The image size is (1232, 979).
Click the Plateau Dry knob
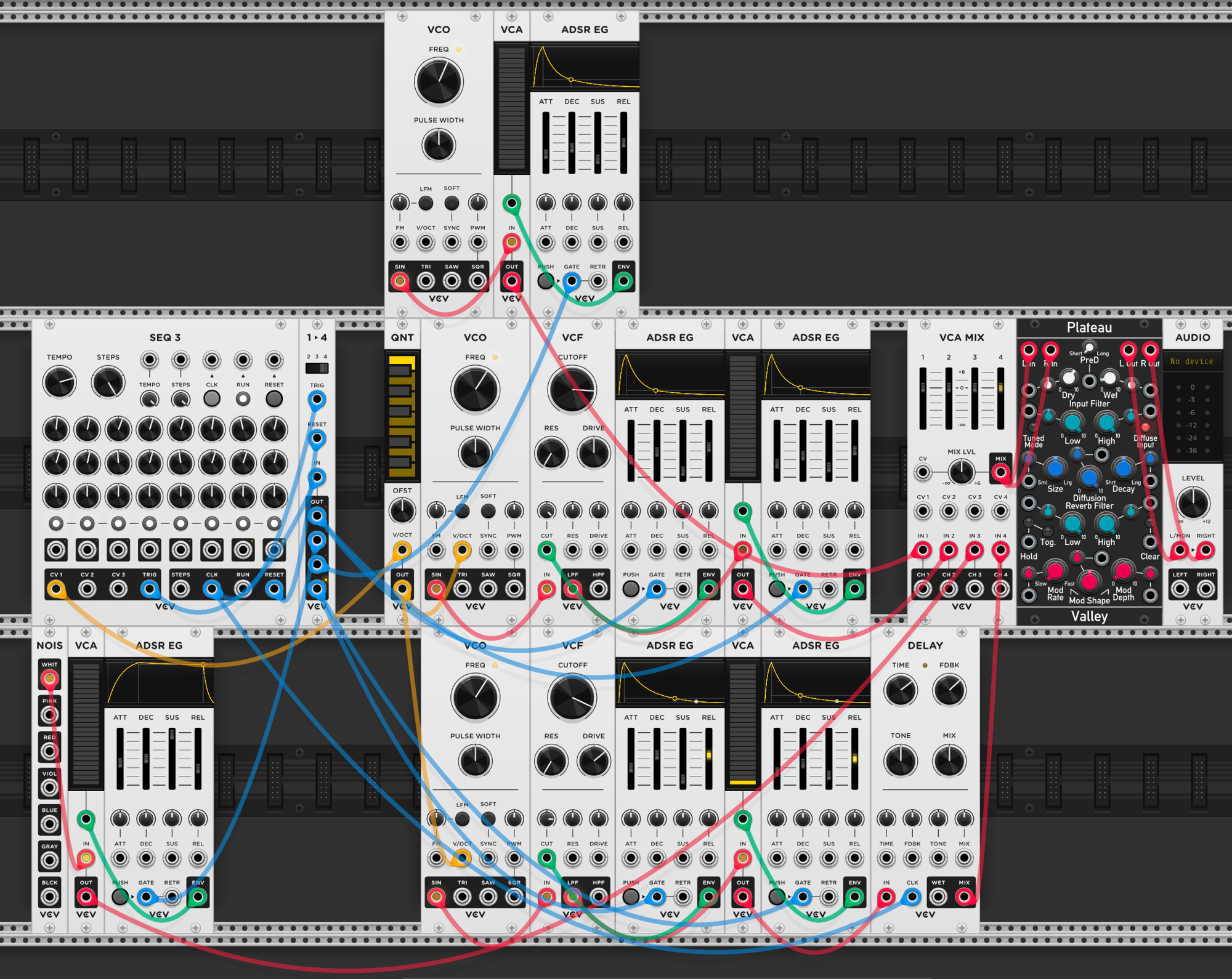pos(1069,377)
